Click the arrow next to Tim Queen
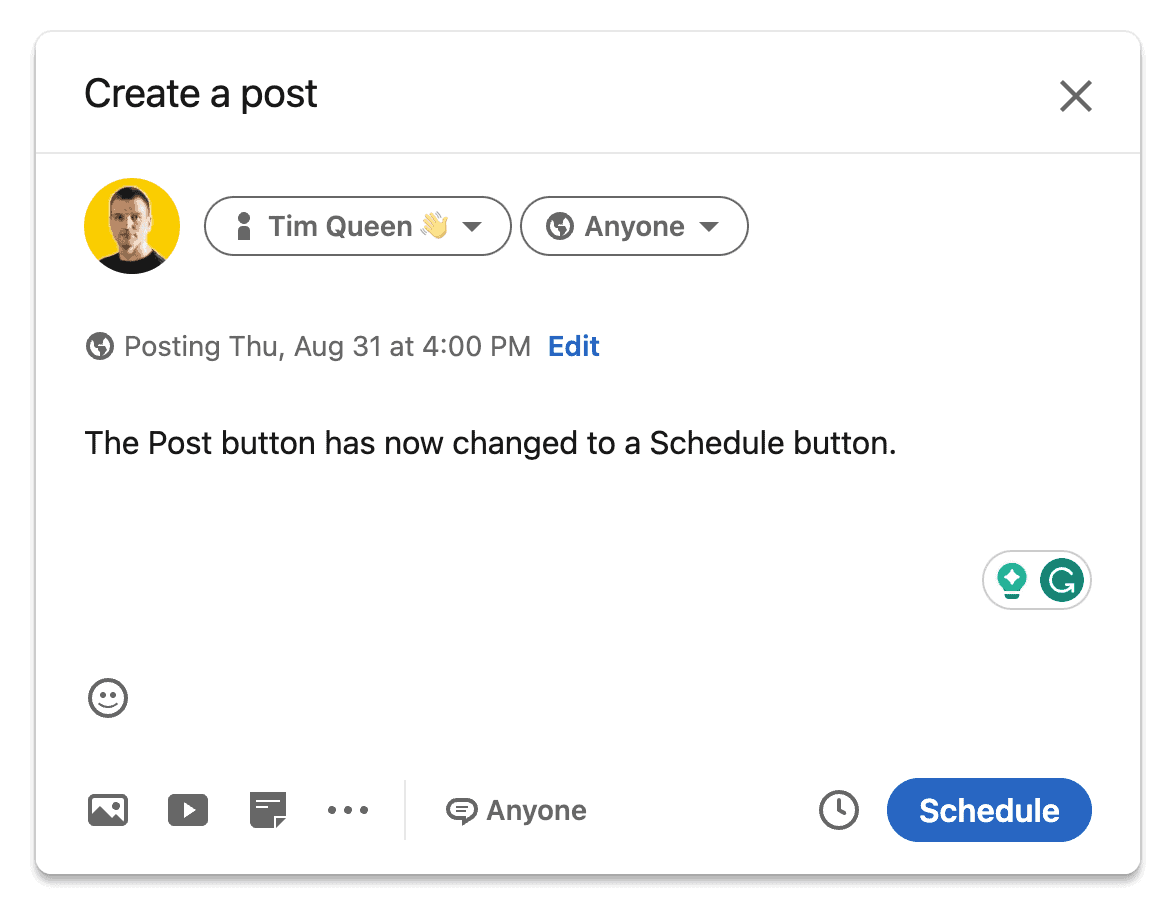This screenshot has height=902, width=1170. 472,227
